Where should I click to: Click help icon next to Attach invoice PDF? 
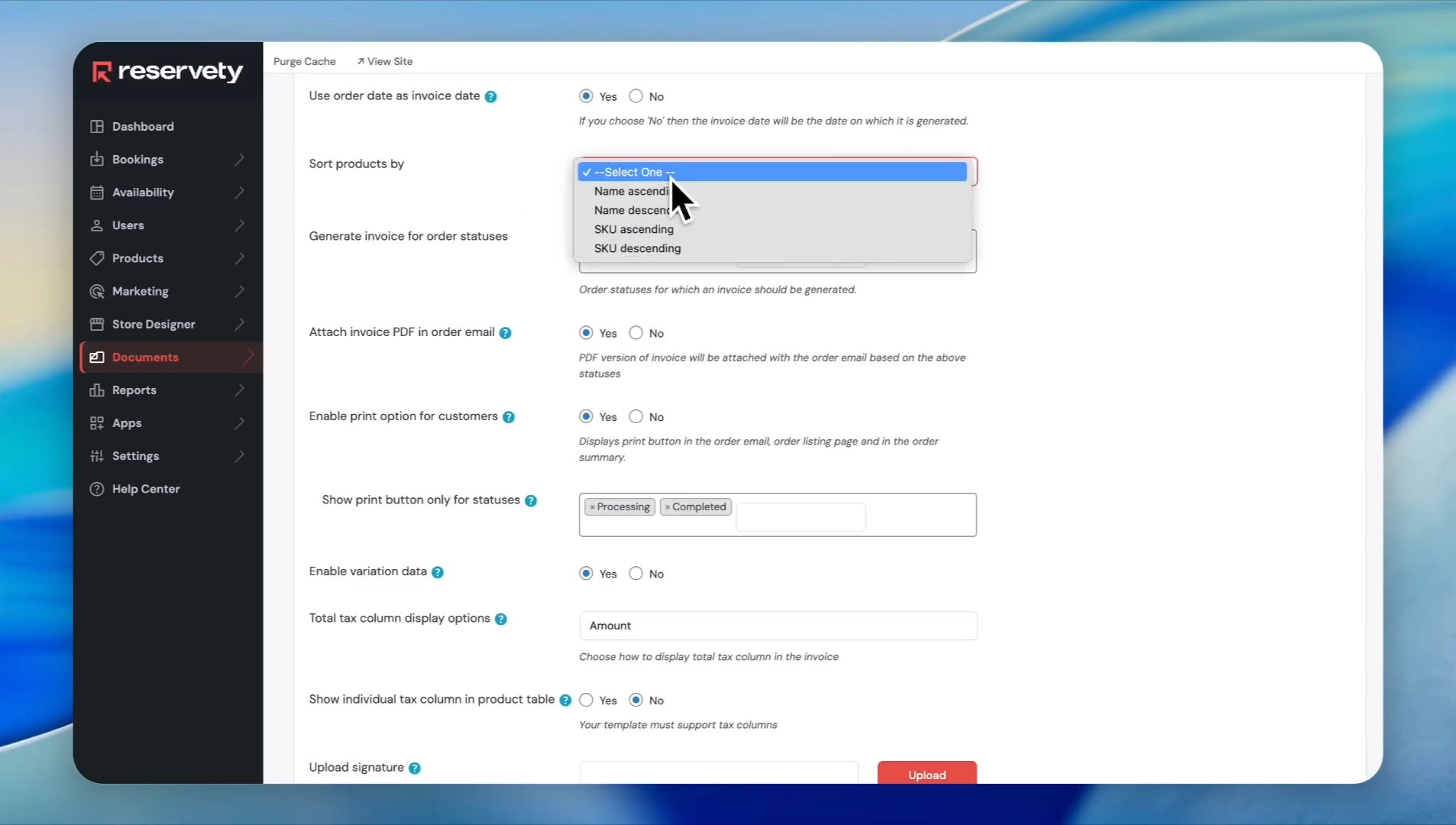[505, 333]
